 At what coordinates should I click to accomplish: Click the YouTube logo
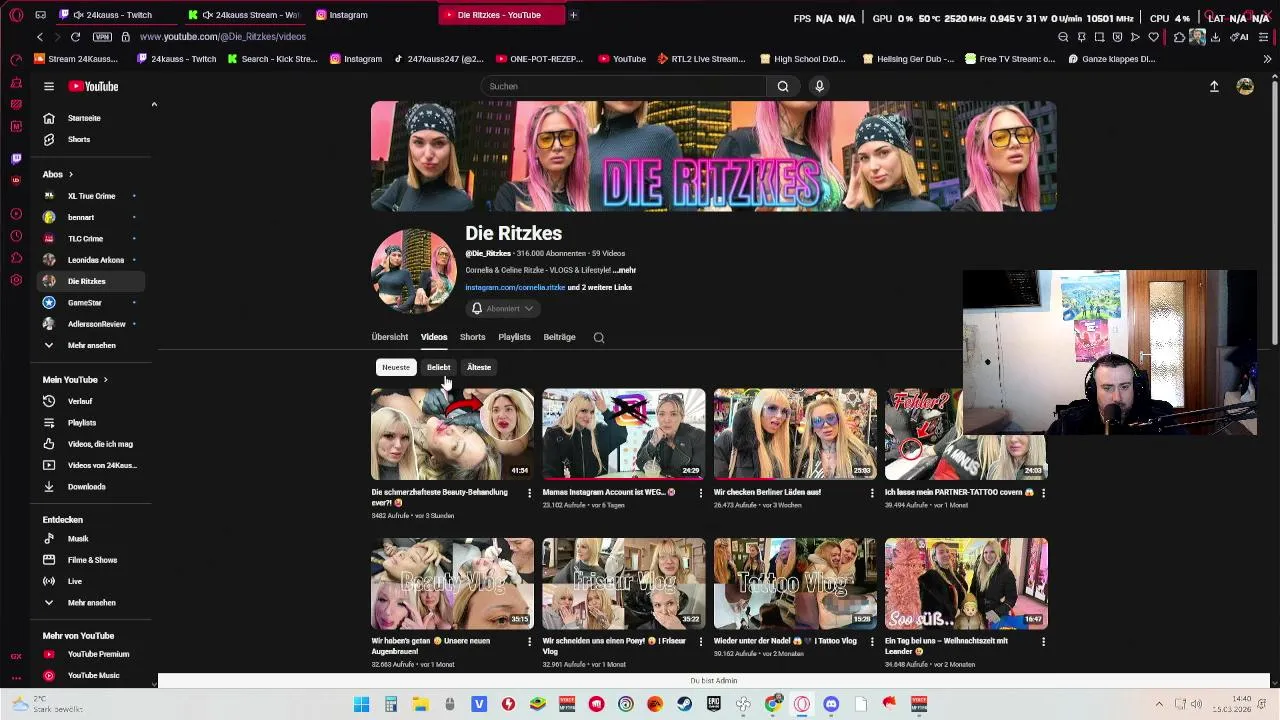click(x=93, y=86)
